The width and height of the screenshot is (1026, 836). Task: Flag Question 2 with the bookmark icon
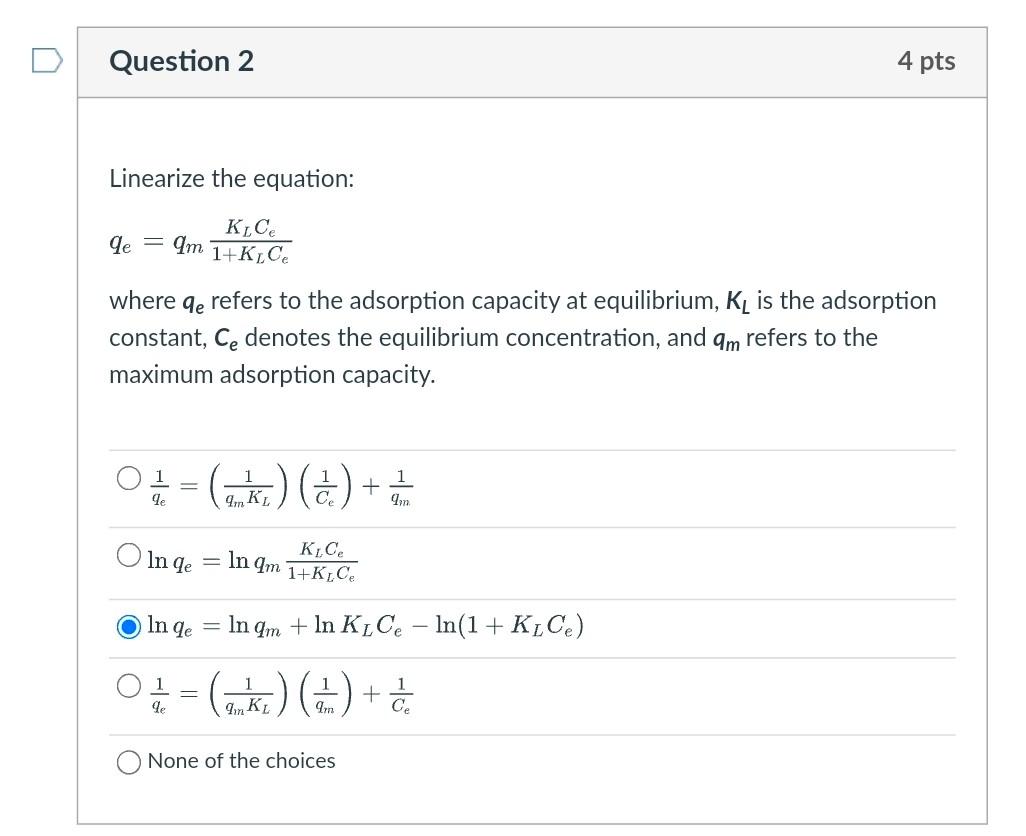coord(48,61)
